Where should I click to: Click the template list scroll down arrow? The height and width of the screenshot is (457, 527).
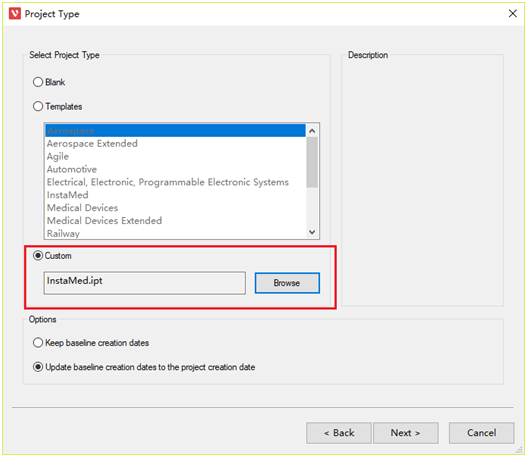click(x=312, y=232)
